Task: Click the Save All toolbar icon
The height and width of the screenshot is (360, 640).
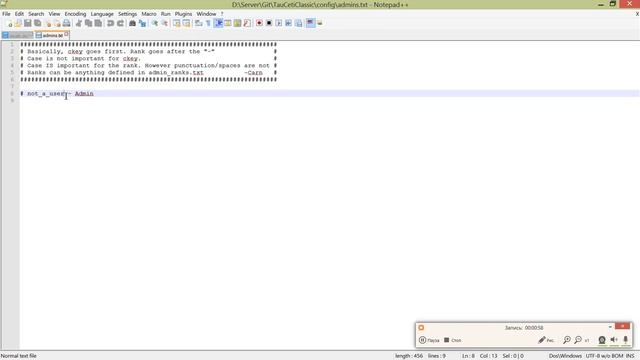Action: click(x=38, y=23)
